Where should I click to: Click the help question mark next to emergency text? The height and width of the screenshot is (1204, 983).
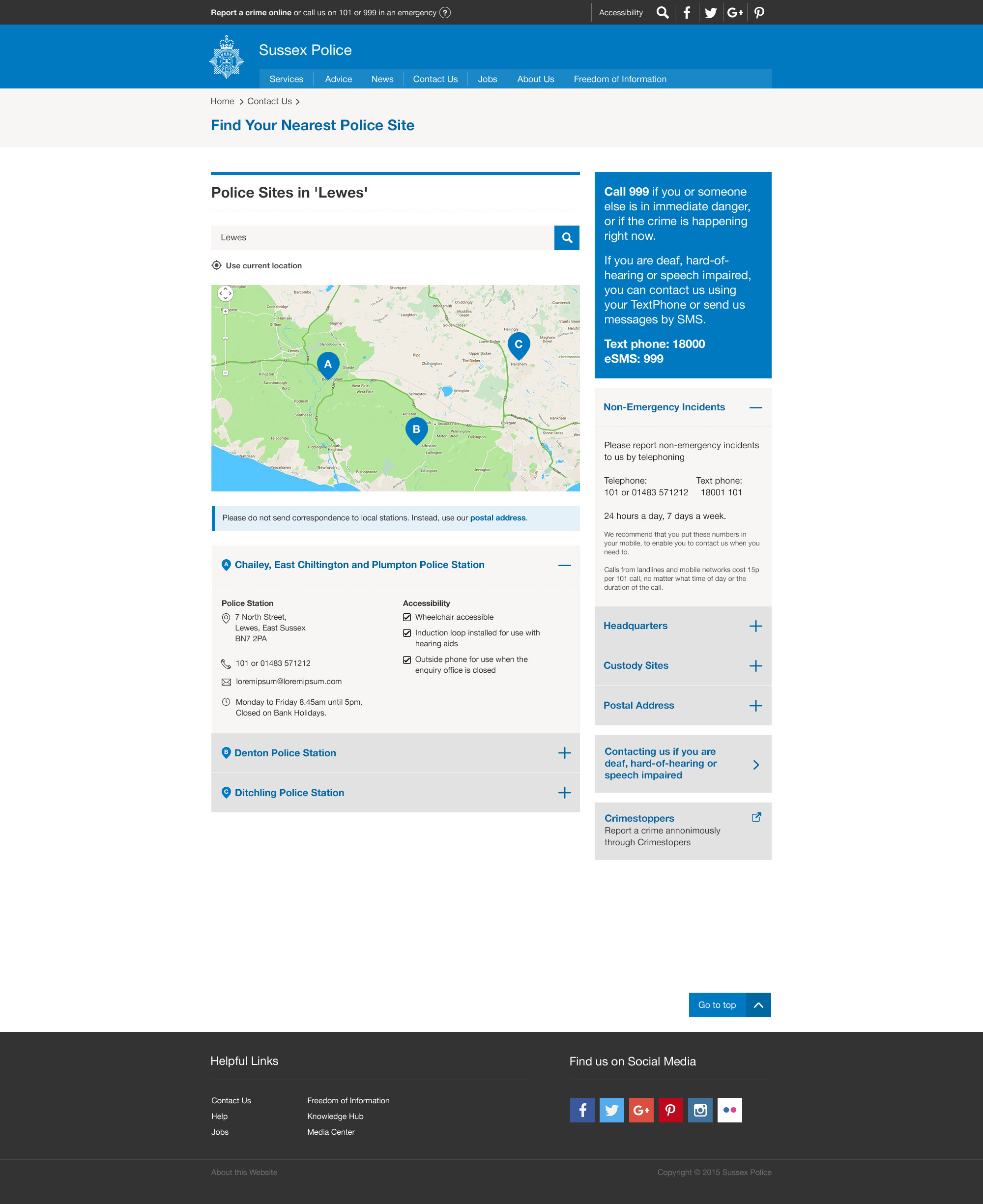click(446, 12)
